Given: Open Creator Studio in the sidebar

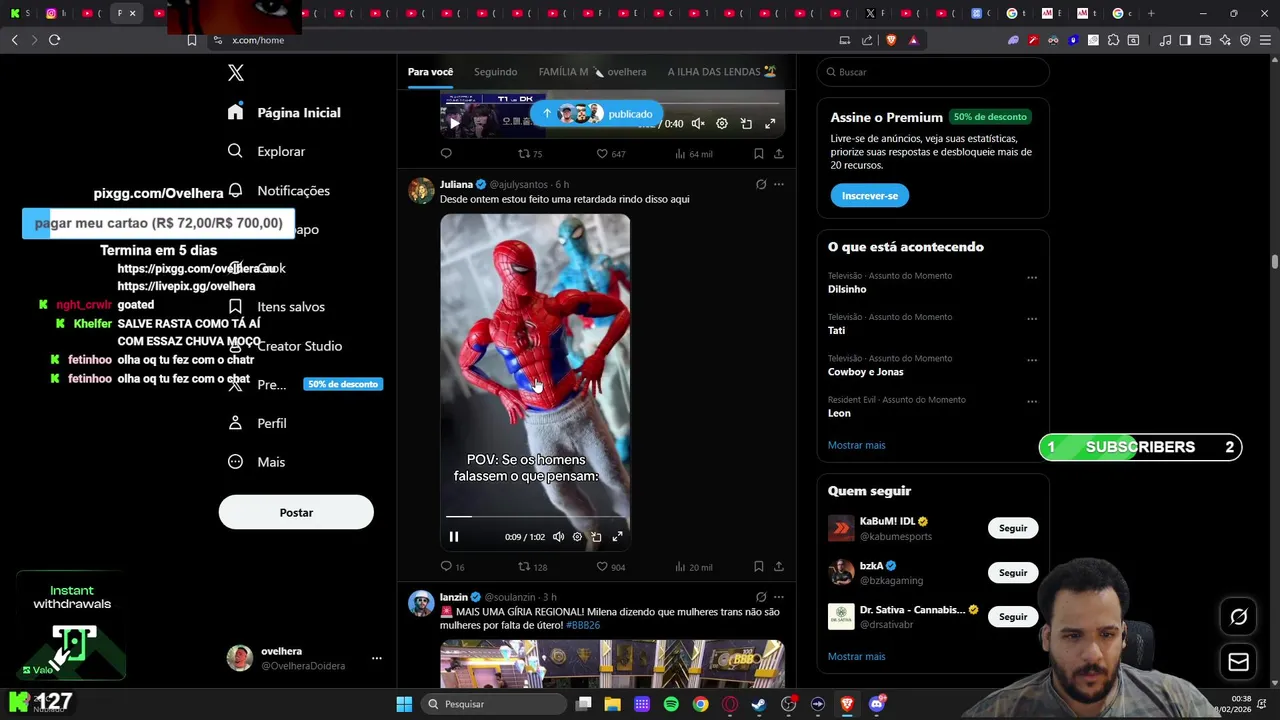Looking at the screenshot, I should pyautogui.click(x=286, y=346).
